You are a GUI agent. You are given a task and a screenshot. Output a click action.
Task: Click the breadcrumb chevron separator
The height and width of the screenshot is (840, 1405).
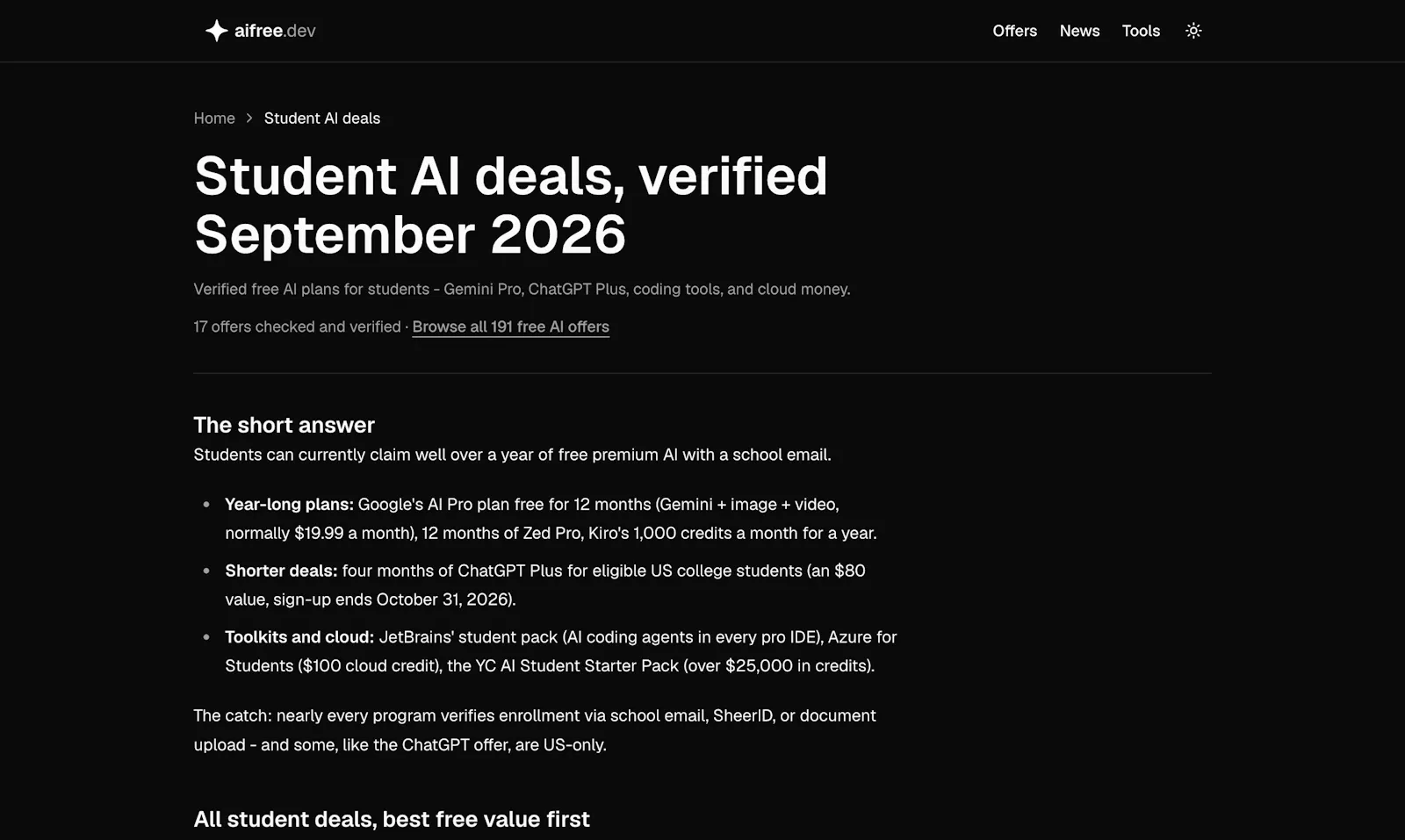click(x=249, y=118)
